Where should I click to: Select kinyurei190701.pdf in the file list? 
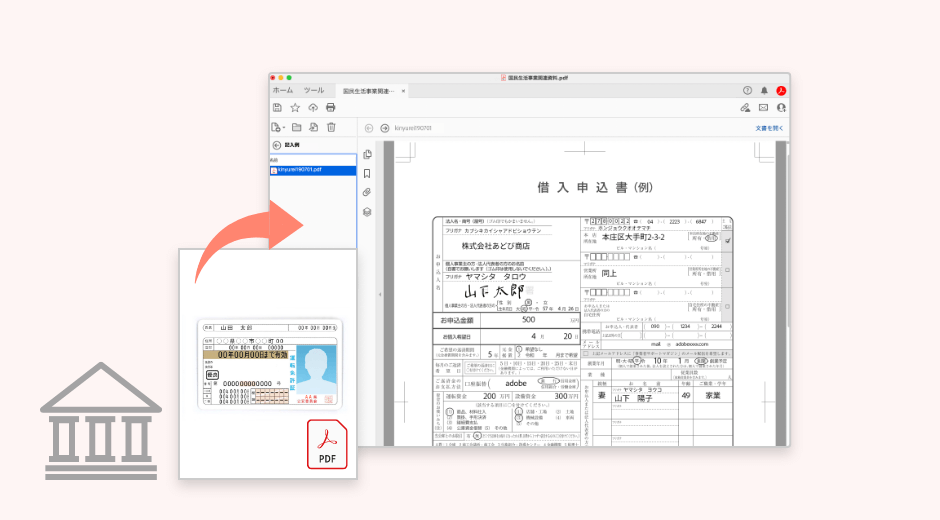pyautogui.click(x=313, y=170)
